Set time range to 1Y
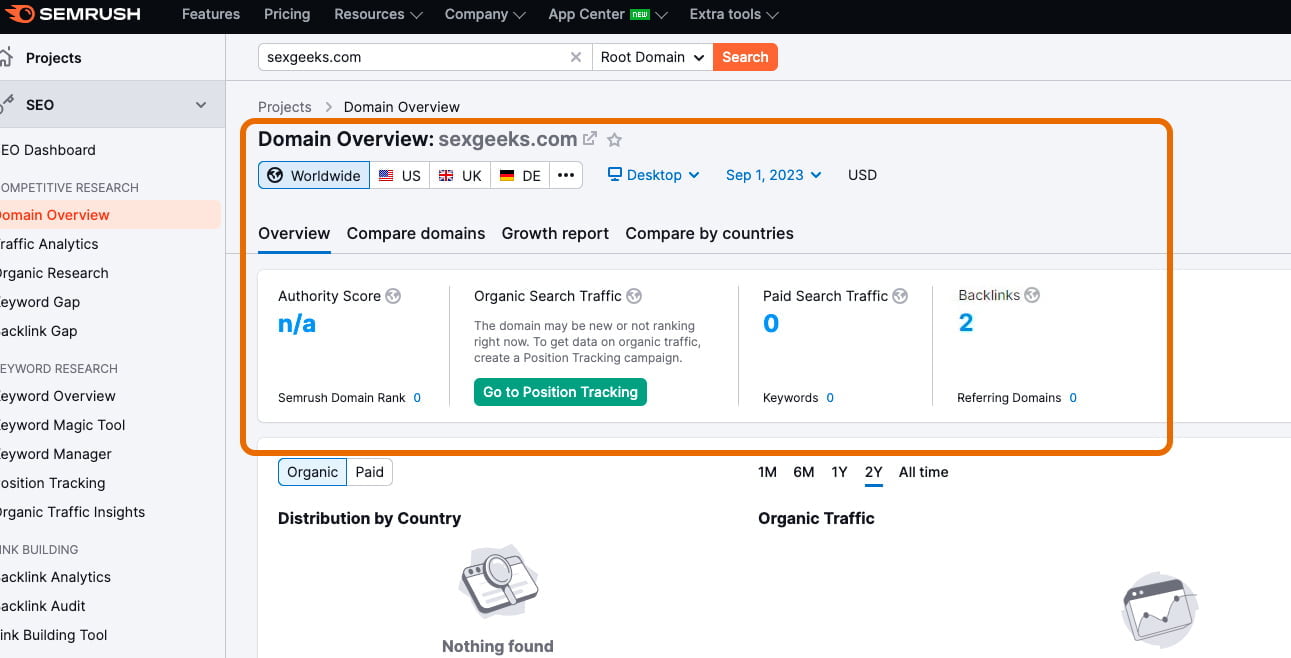 (x=839, y=472)
